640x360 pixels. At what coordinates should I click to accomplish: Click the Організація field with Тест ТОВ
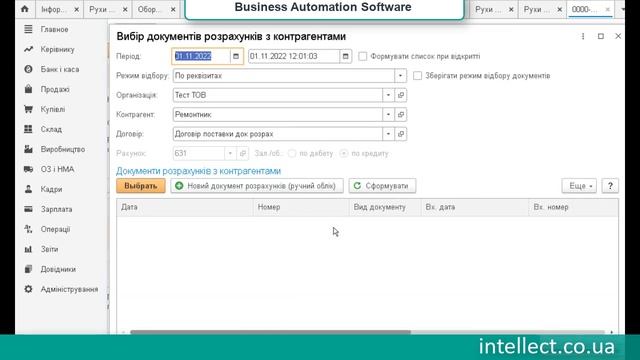point(278,95)
